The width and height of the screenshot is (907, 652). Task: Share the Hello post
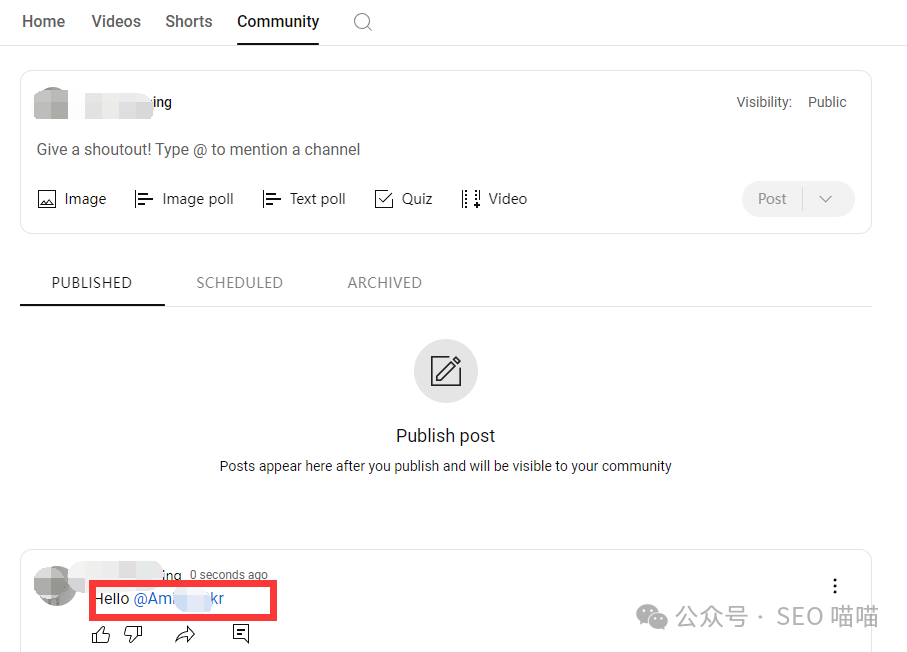point(185,635)
